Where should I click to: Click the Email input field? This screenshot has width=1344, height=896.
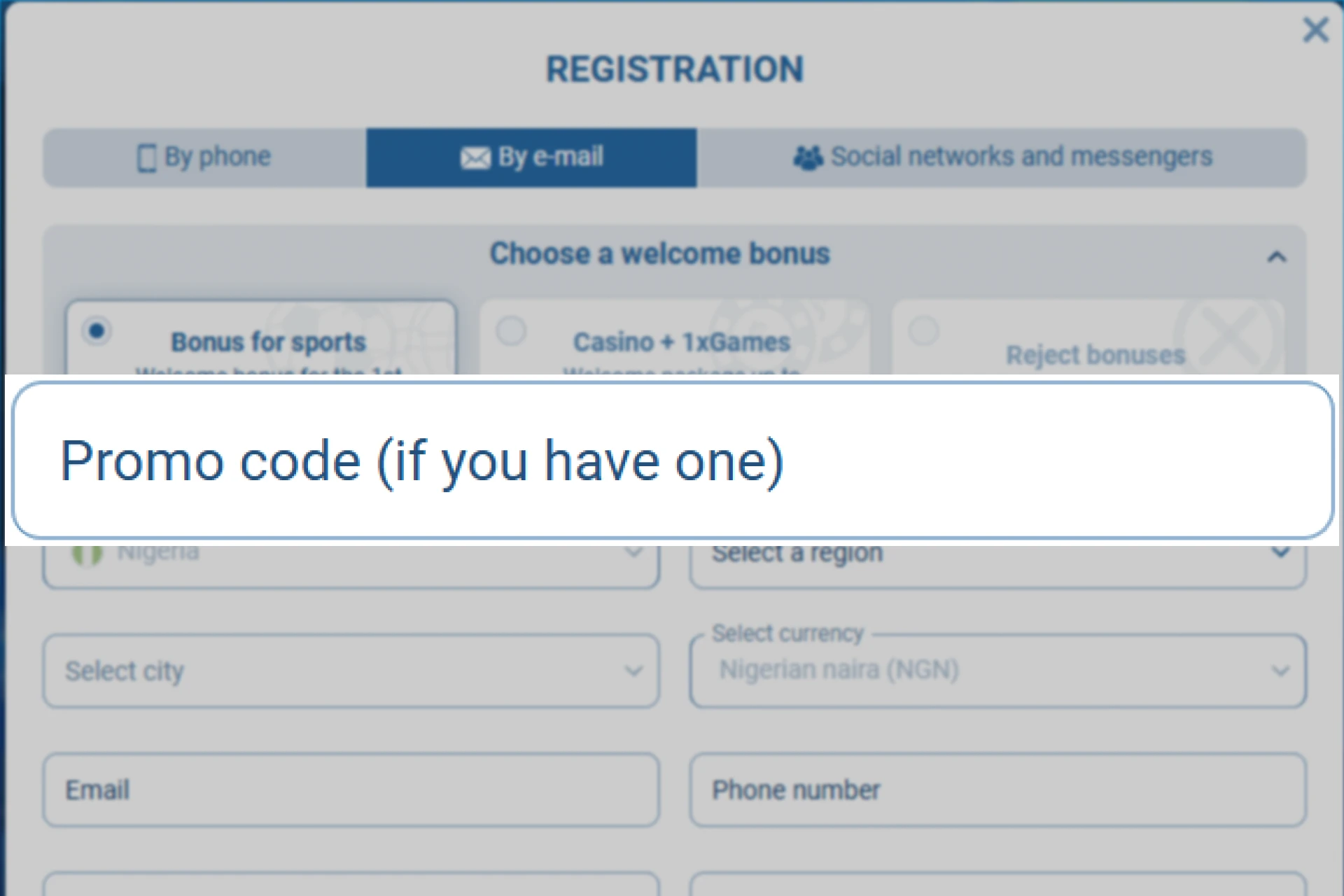(350, 790)
